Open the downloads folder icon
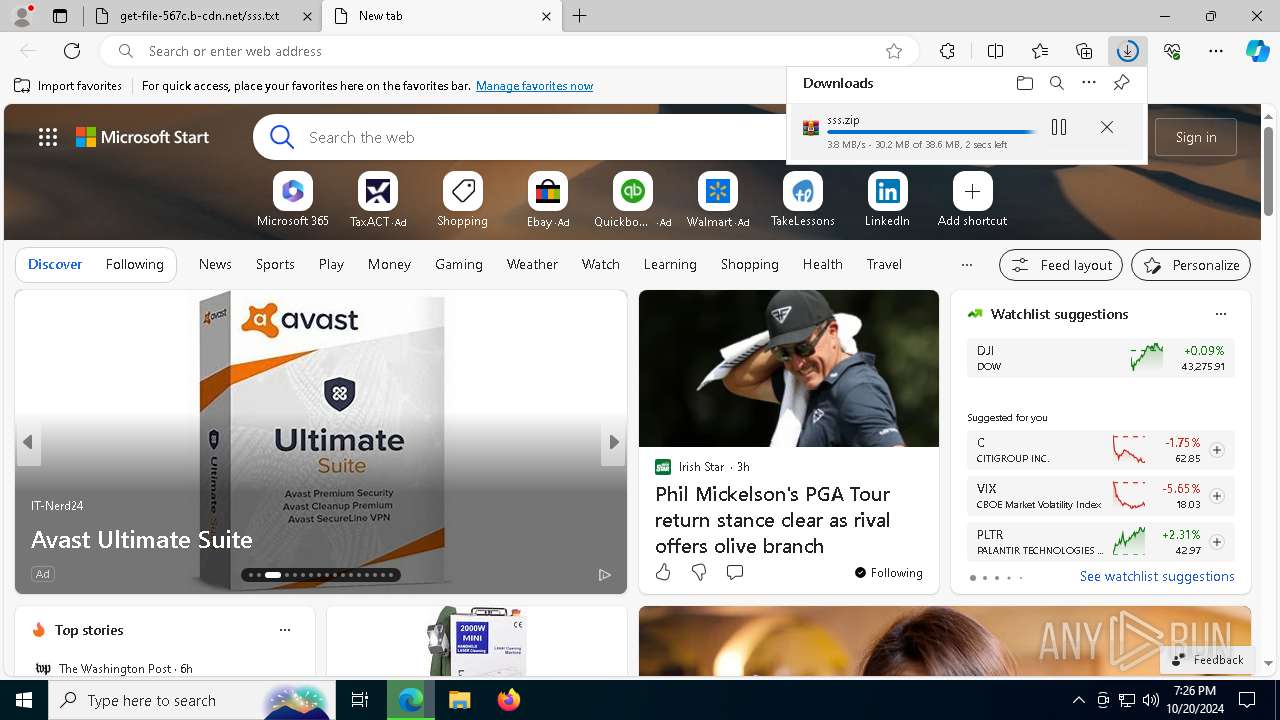1280x720 pixels. (x=1024, y=83)
